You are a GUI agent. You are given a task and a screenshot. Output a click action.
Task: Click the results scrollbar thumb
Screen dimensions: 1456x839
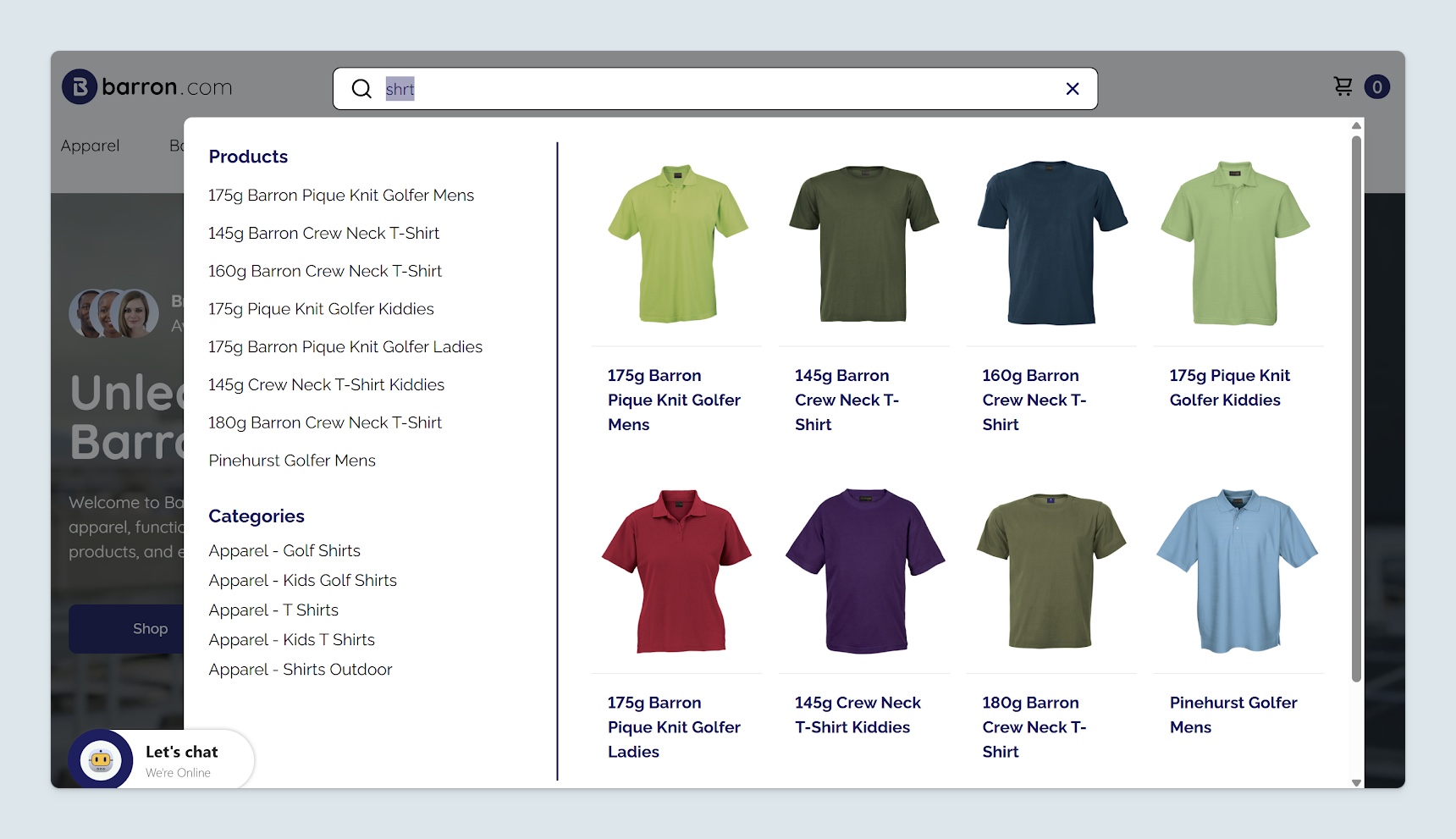point(1356,409)
